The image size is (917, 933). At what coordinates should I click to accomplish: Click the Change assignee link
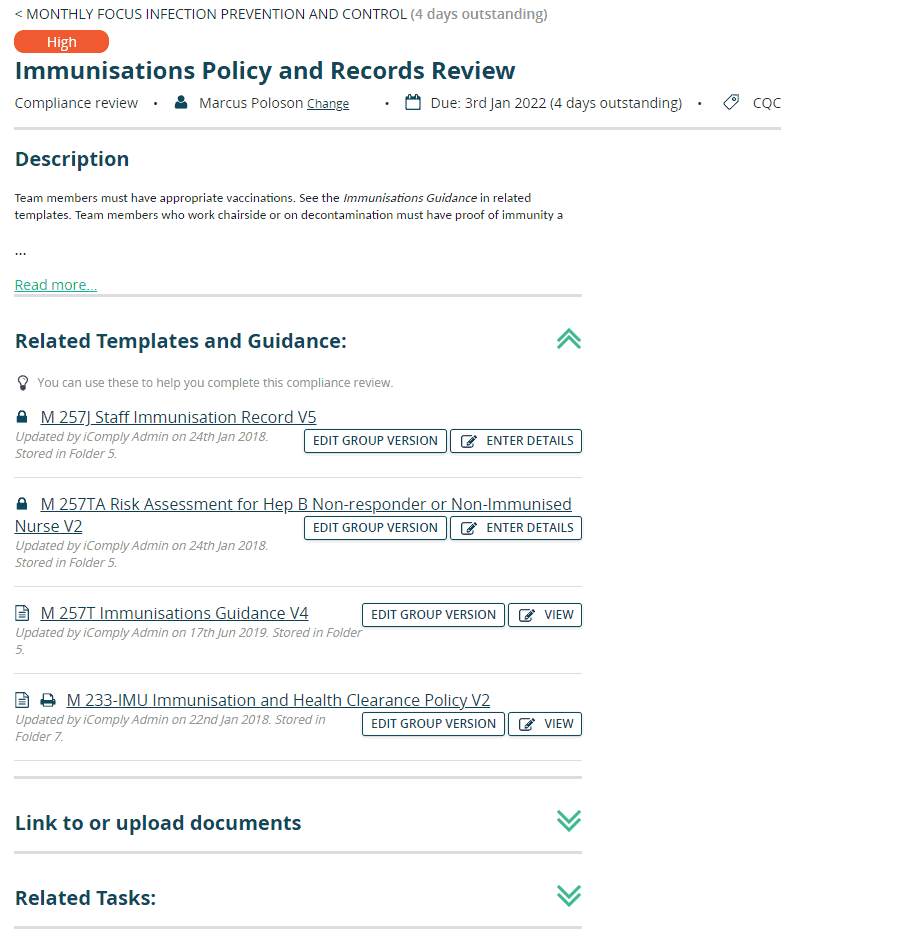tap(328, 104)
